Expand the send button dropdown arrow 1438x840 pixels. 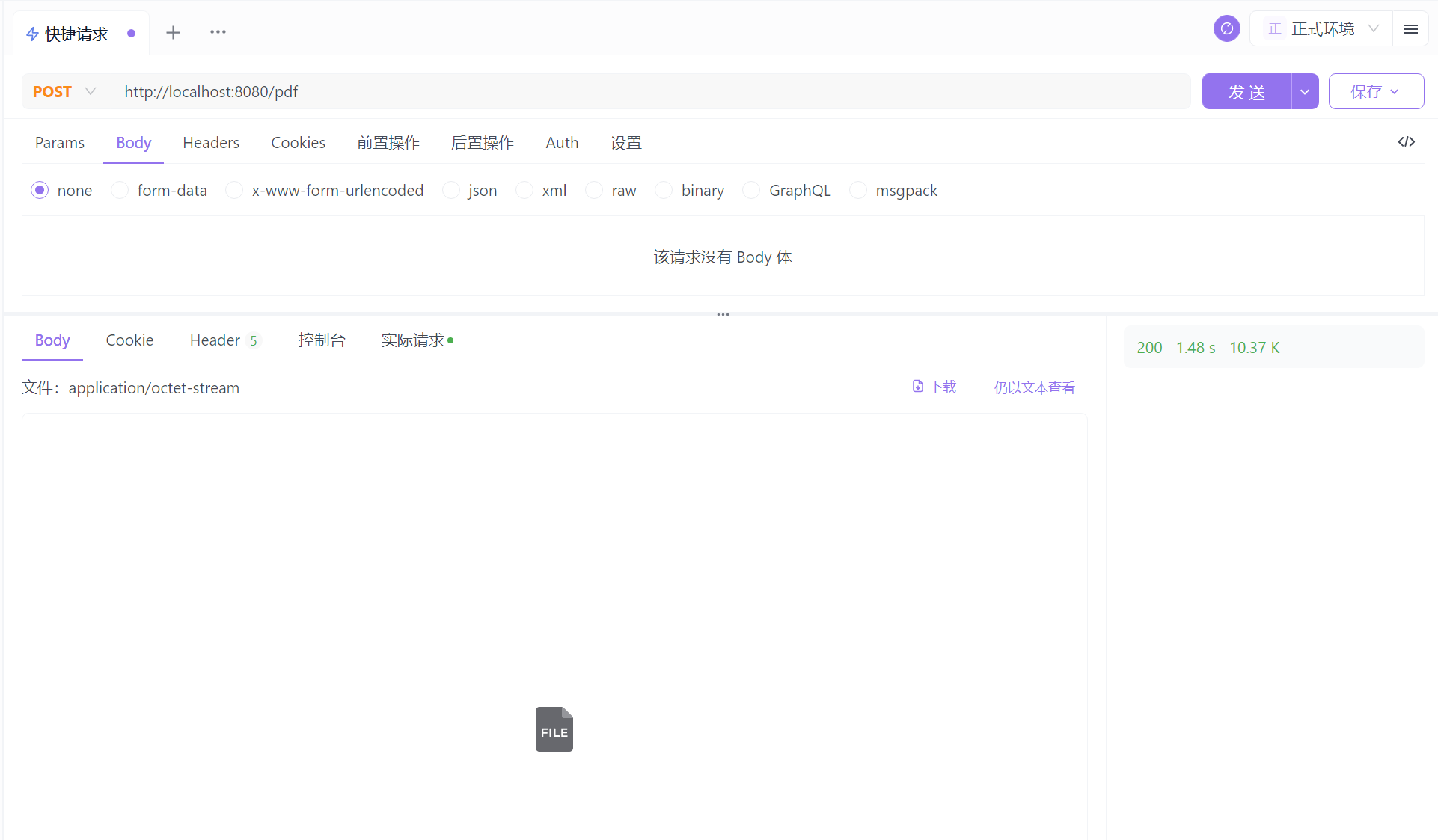point(1304,92)
